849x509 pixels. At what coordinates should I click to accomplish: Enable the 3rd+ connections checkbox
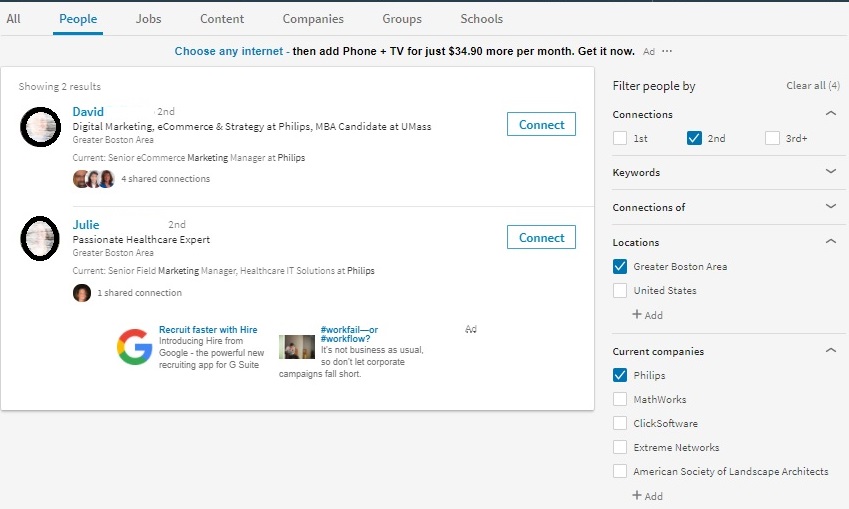coord(772,138)
